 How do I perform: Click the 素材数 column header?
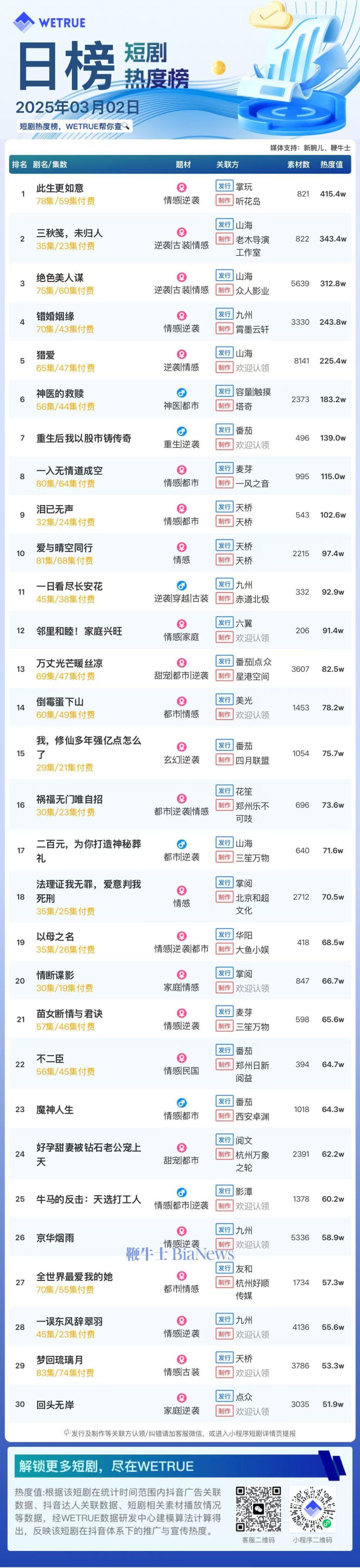click(298, 164)
